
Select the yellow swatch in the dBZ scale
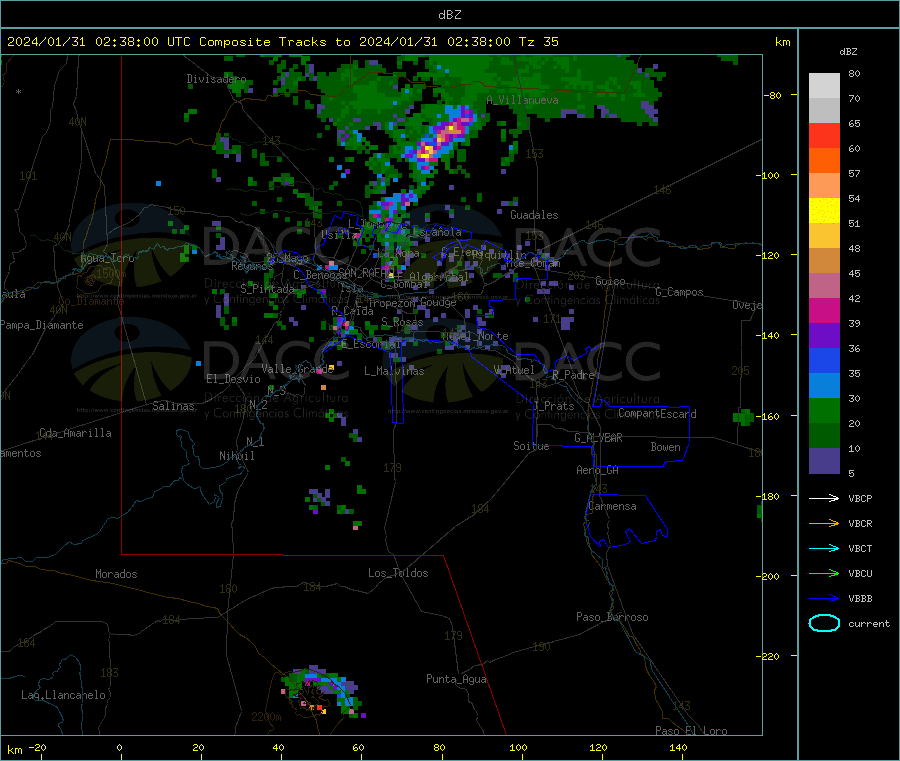[x=824, y=211]
